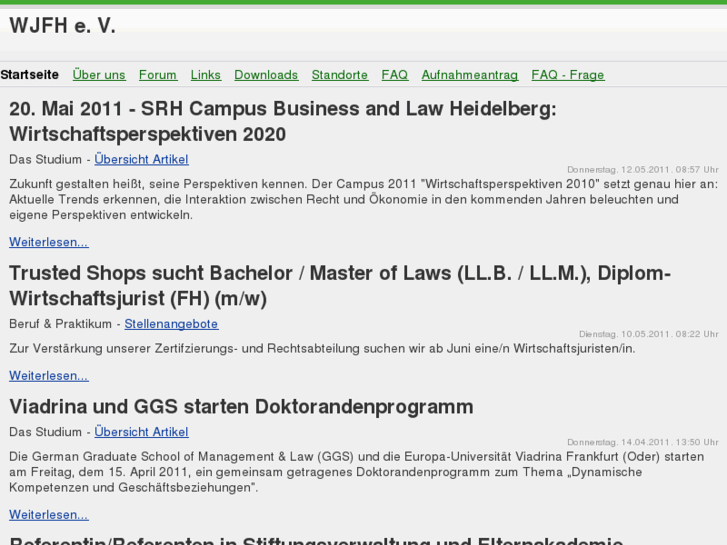Click the Das Studium label of Viadrina article
This screenshot has width=727, height=545.
click(x=45, y=432)
